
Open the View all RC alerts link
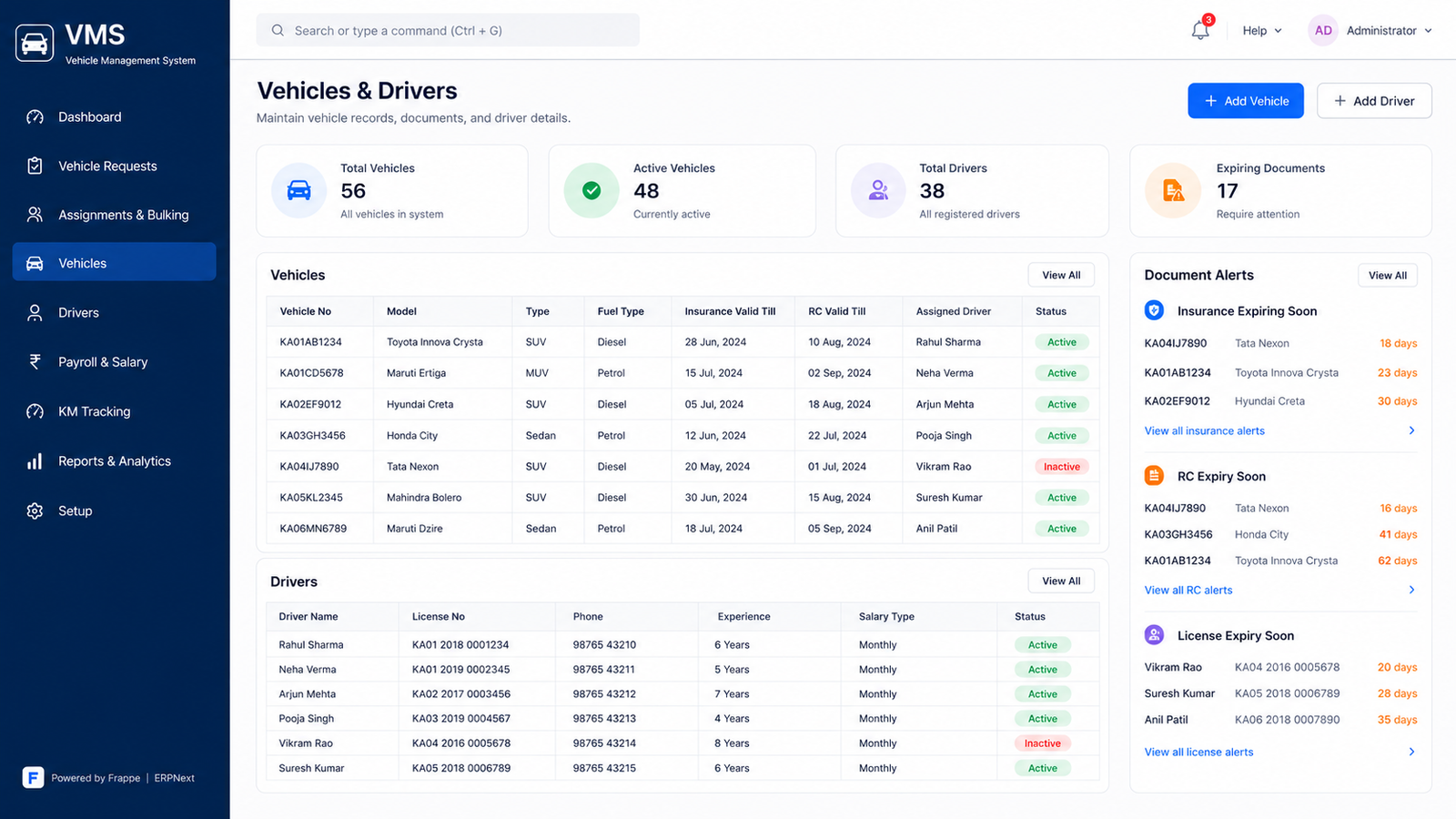(1188, 590)
